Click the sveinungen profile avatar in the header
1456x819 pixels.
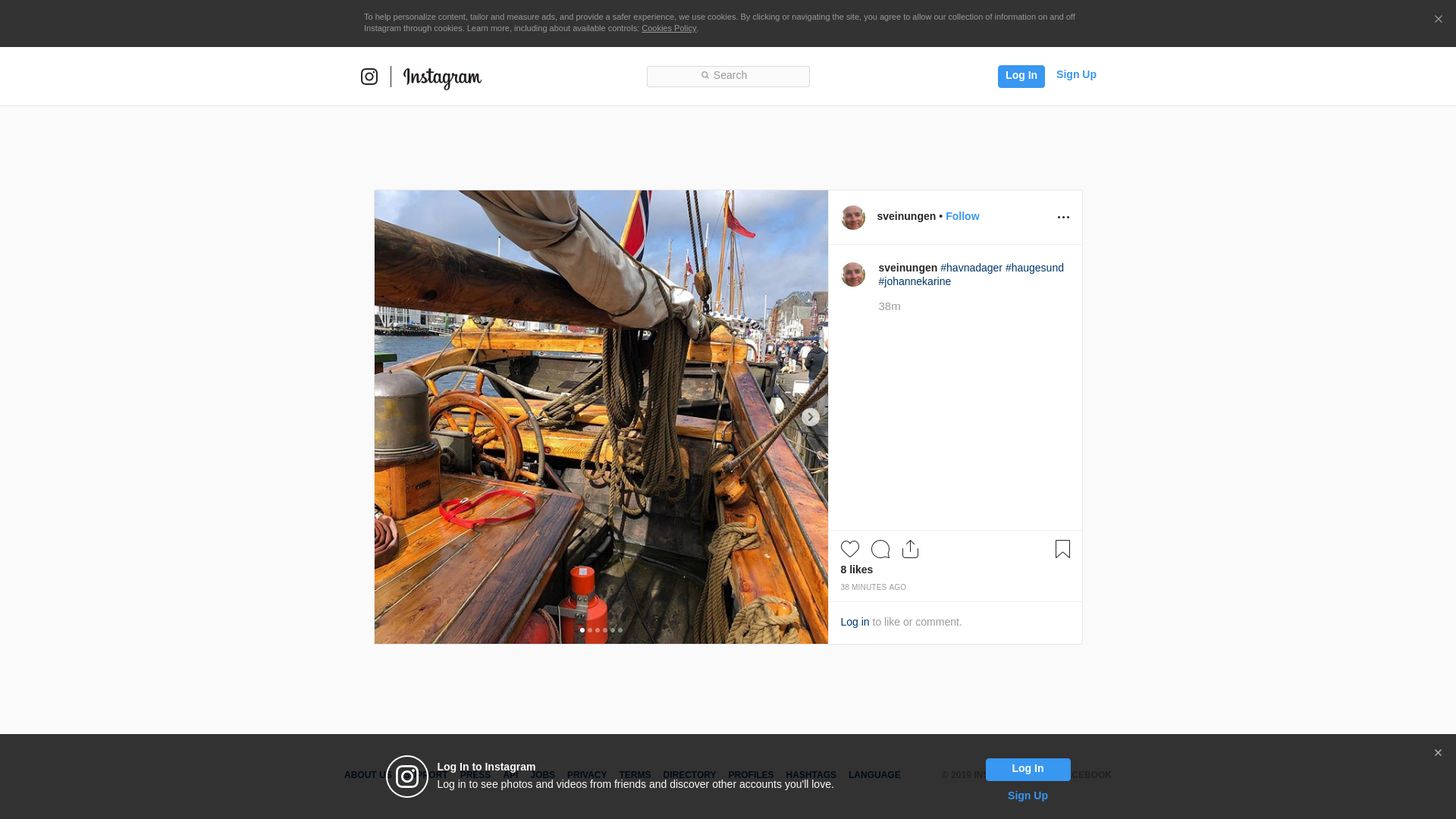click(853, 218)
